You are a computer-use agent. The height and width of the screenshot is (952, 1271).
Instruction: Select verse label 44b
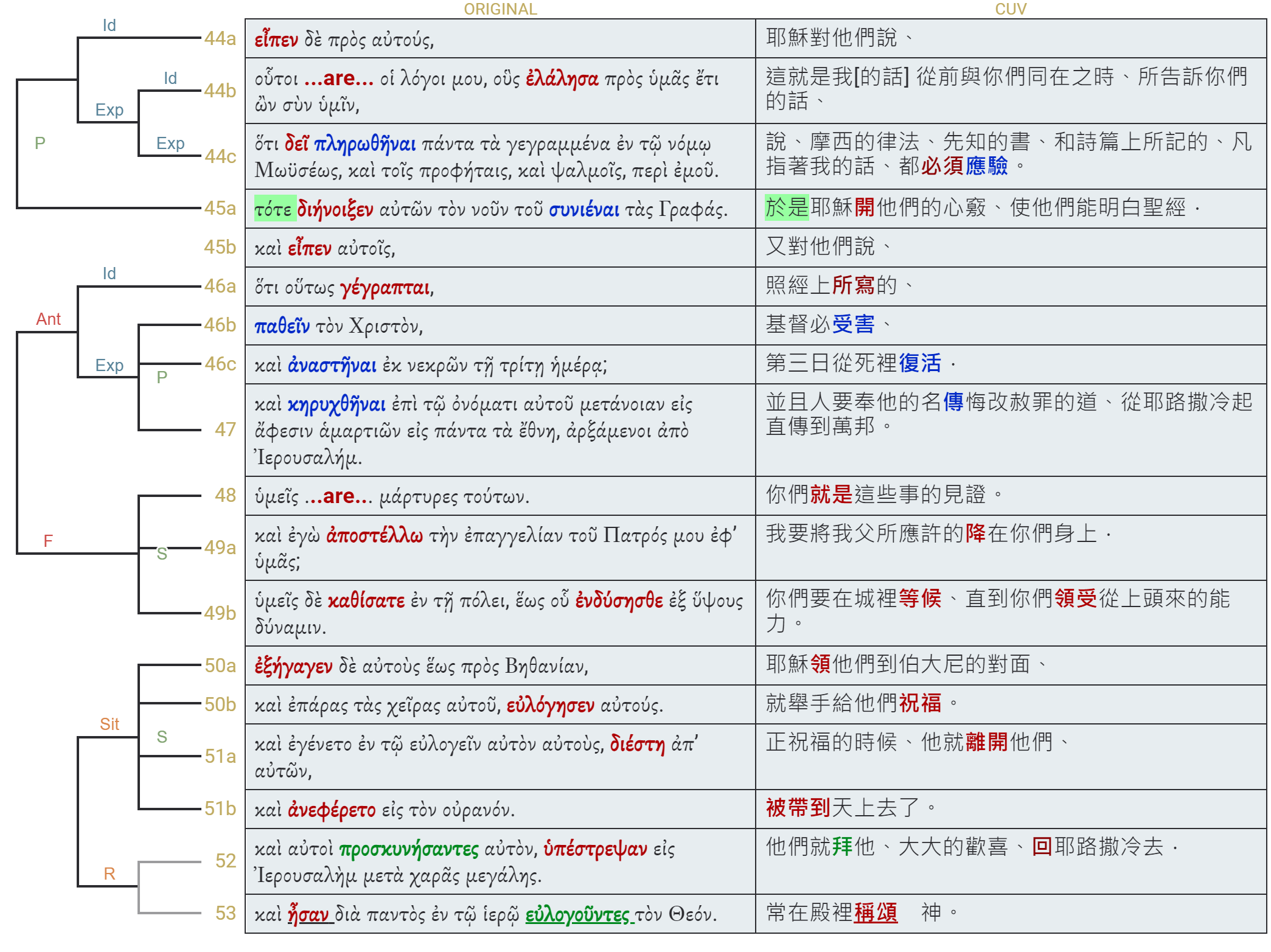point(220,91)
